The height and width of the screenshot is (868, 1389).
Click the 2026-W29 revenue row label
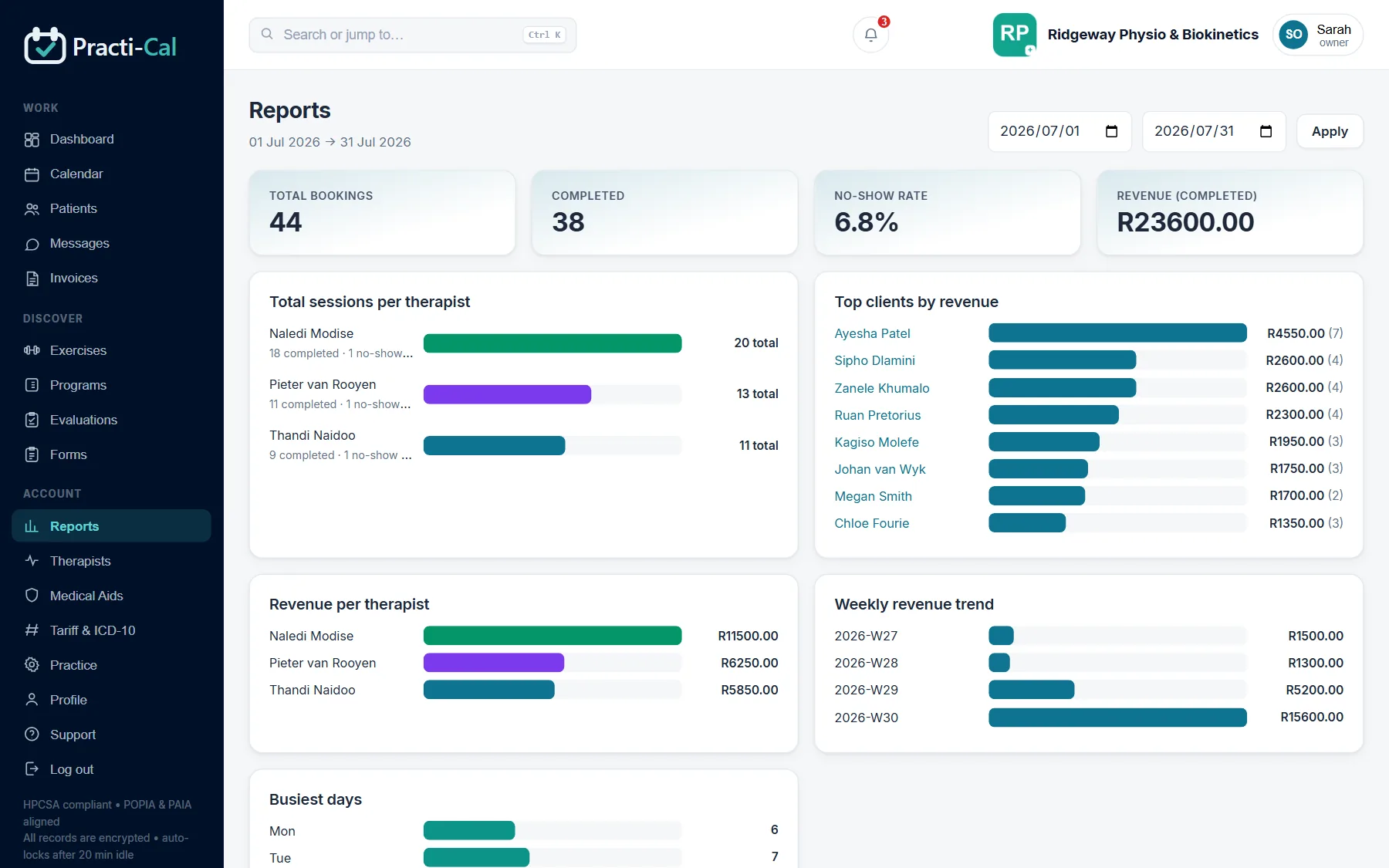(866, 690)
